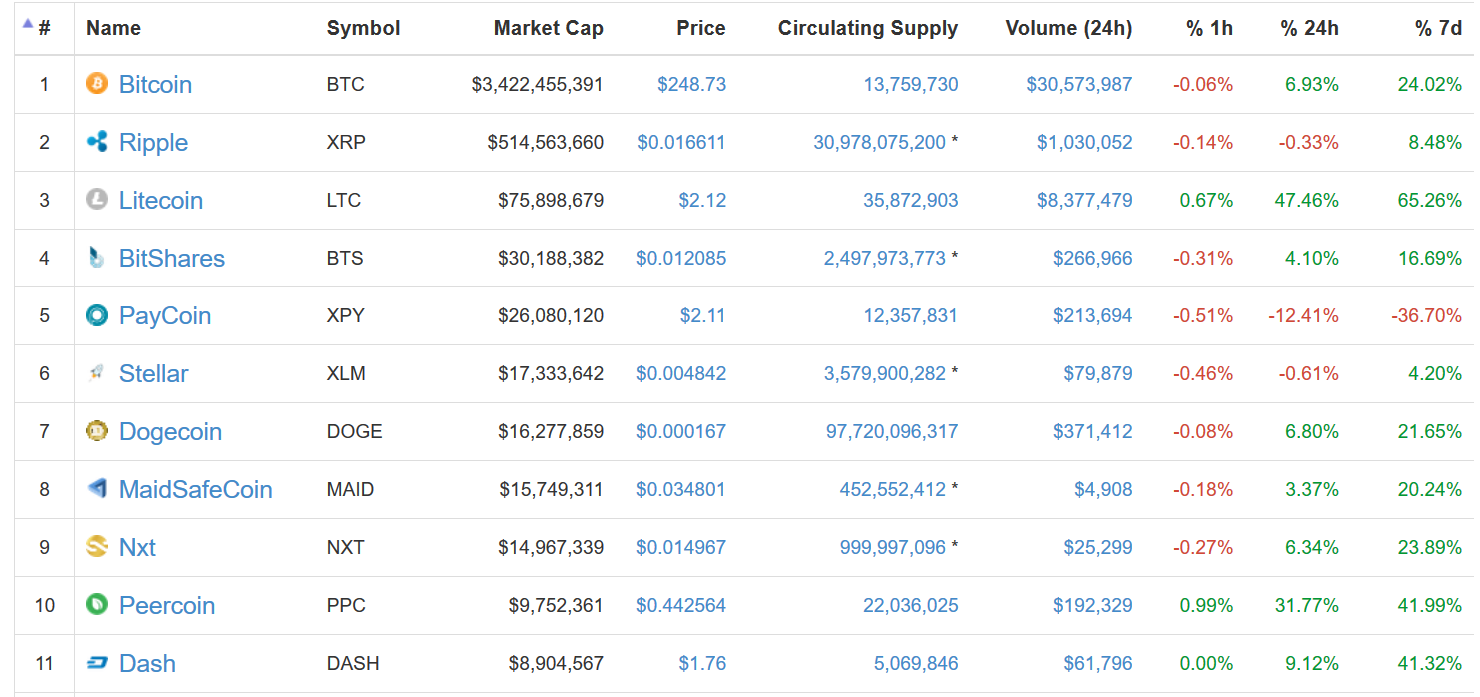Click Litecoin volume $8,377,479

1084,200
